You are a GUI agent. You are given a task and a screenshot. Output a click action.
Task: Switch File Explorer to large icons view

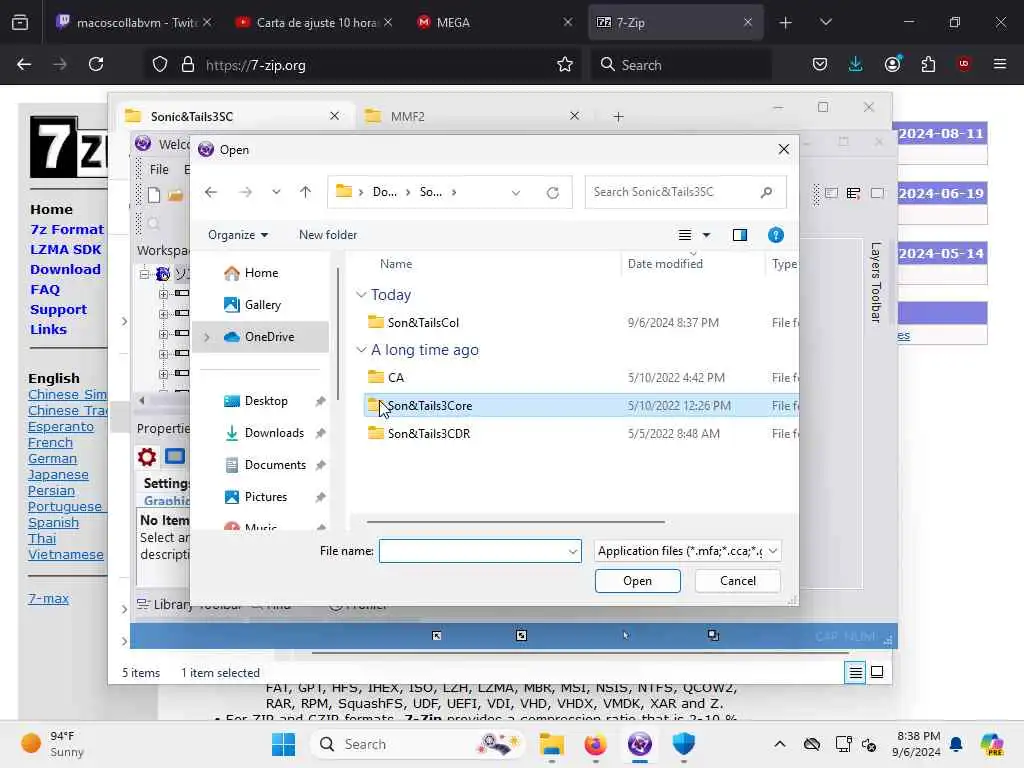click(877, 672)
